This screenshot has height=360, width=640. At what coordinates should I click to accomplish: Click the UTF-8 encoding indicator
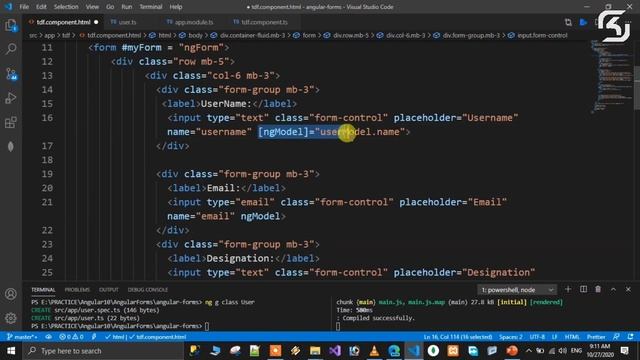point(537,337)
